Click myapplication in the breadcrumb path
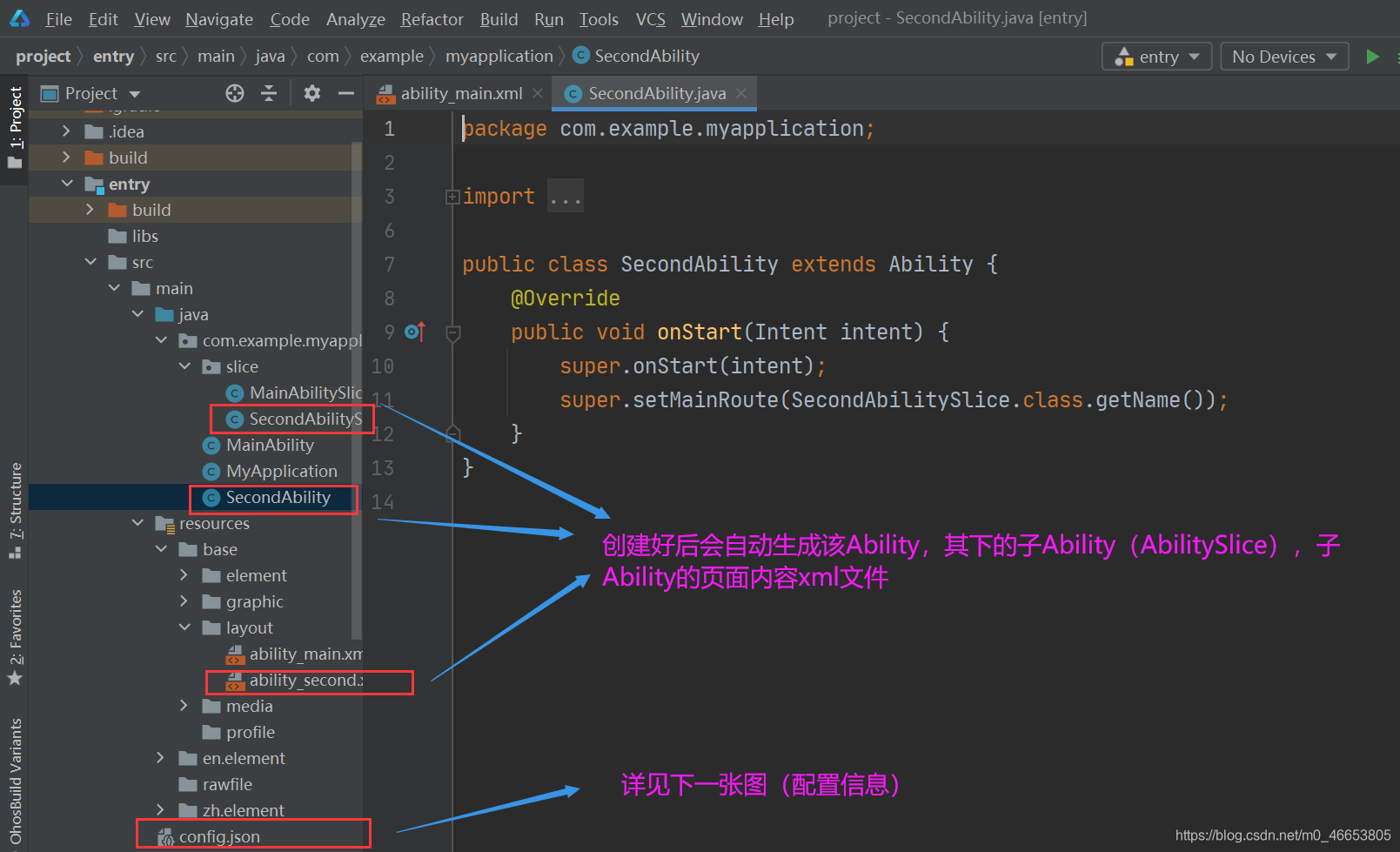This screenshot has height=852, width=1400. 499,56
